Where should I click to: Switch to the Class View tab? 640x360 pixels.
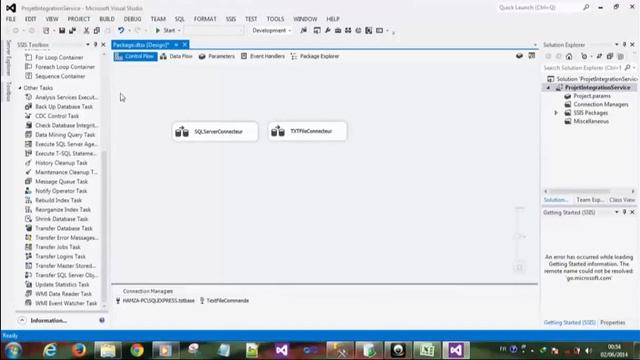622,200
